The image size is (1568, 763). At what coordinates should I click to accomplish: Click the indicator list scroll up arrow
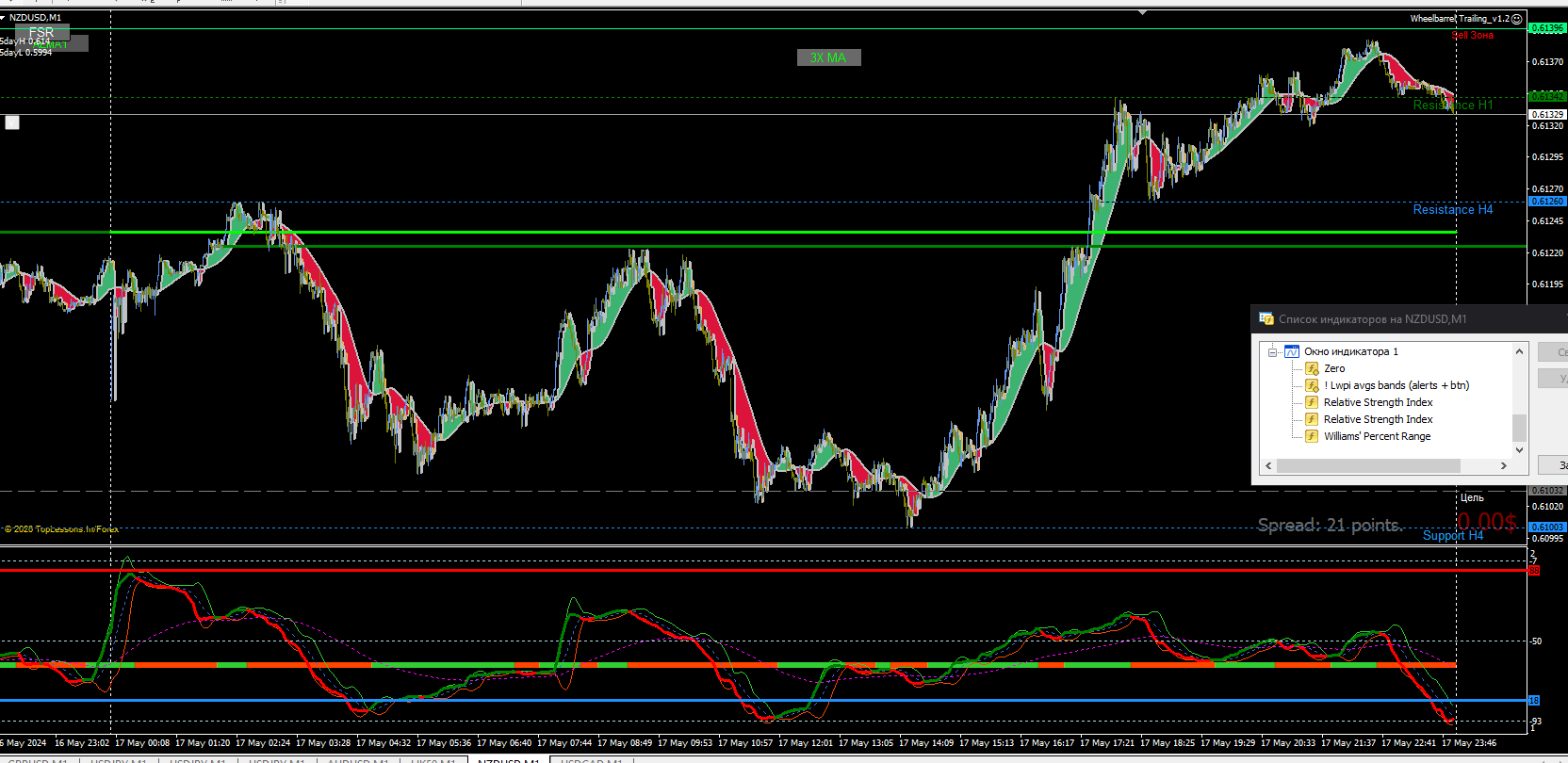tap(1519, 351)
